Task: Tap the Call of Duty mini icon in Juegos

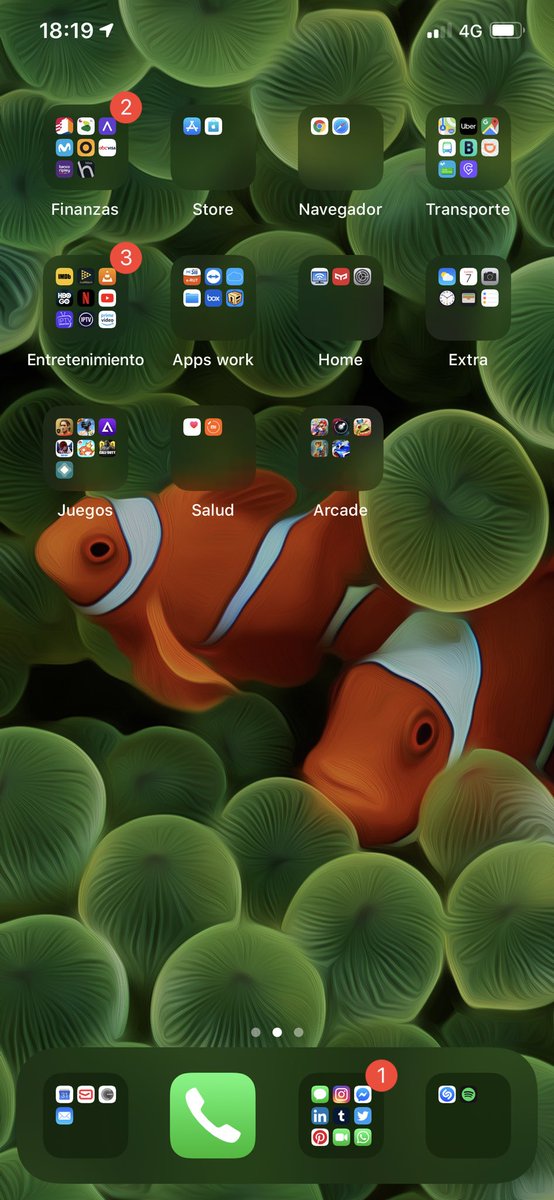Action: pyautogui.click(x=107, y=448)
